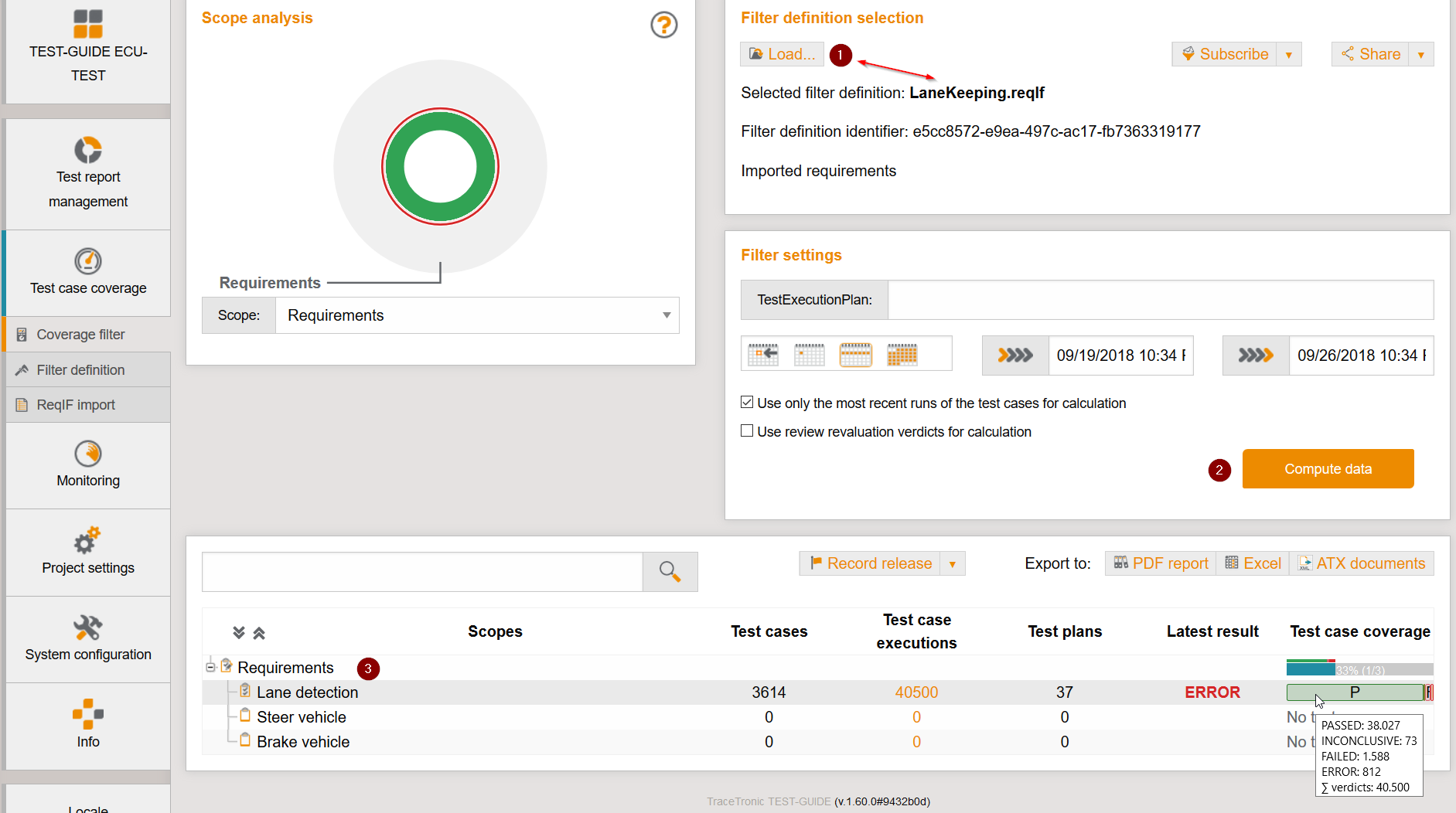Export results to PDF report
The height and width of the screenshot is (813, 1456).
click(1161, 563)
